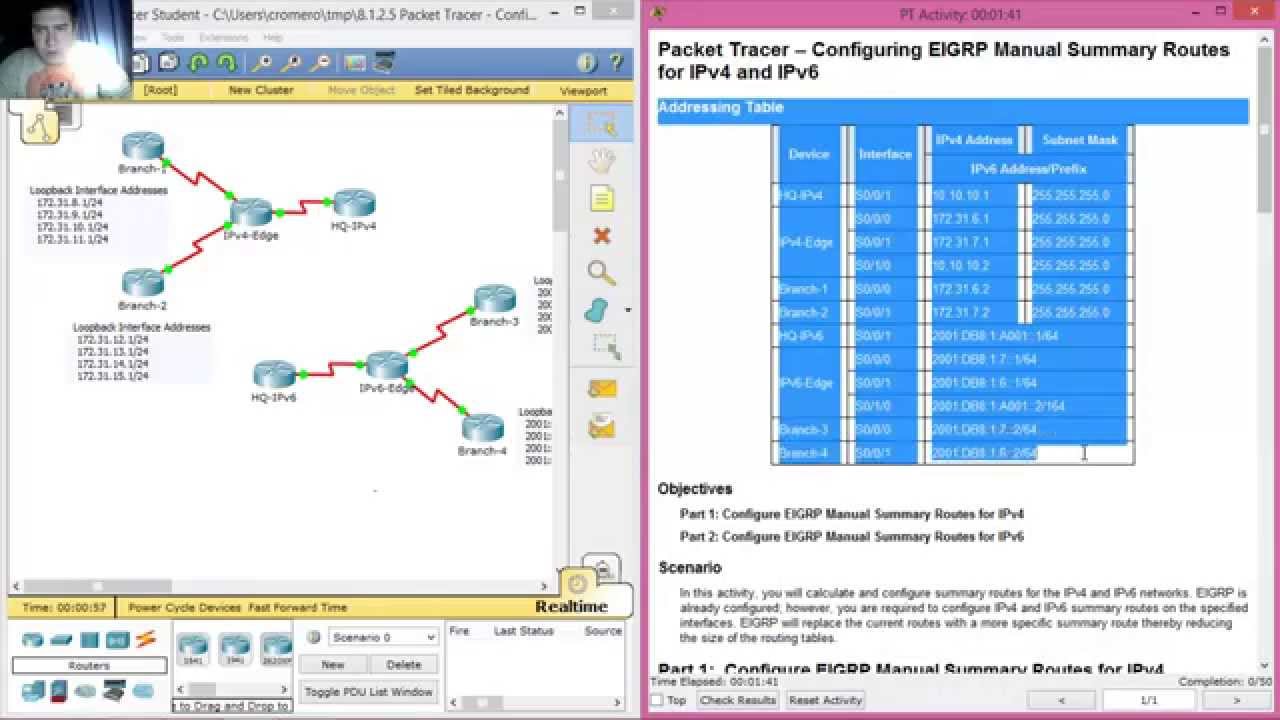
Task: Click the New scenario button
Action: (333, 664)
